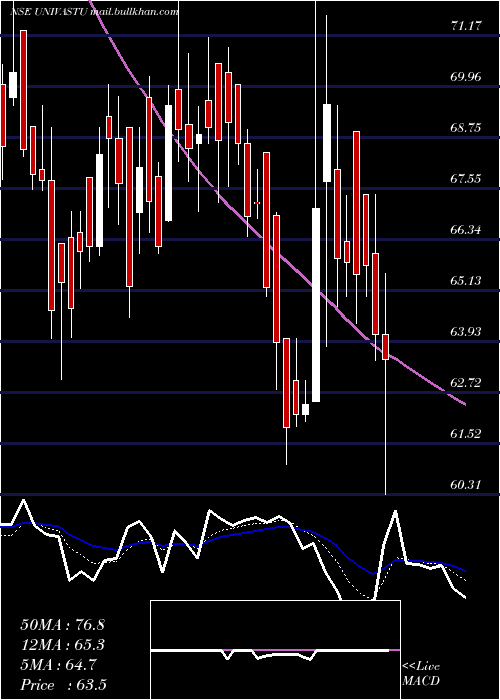Click the 60.31 price axis label

coord(466,484)
